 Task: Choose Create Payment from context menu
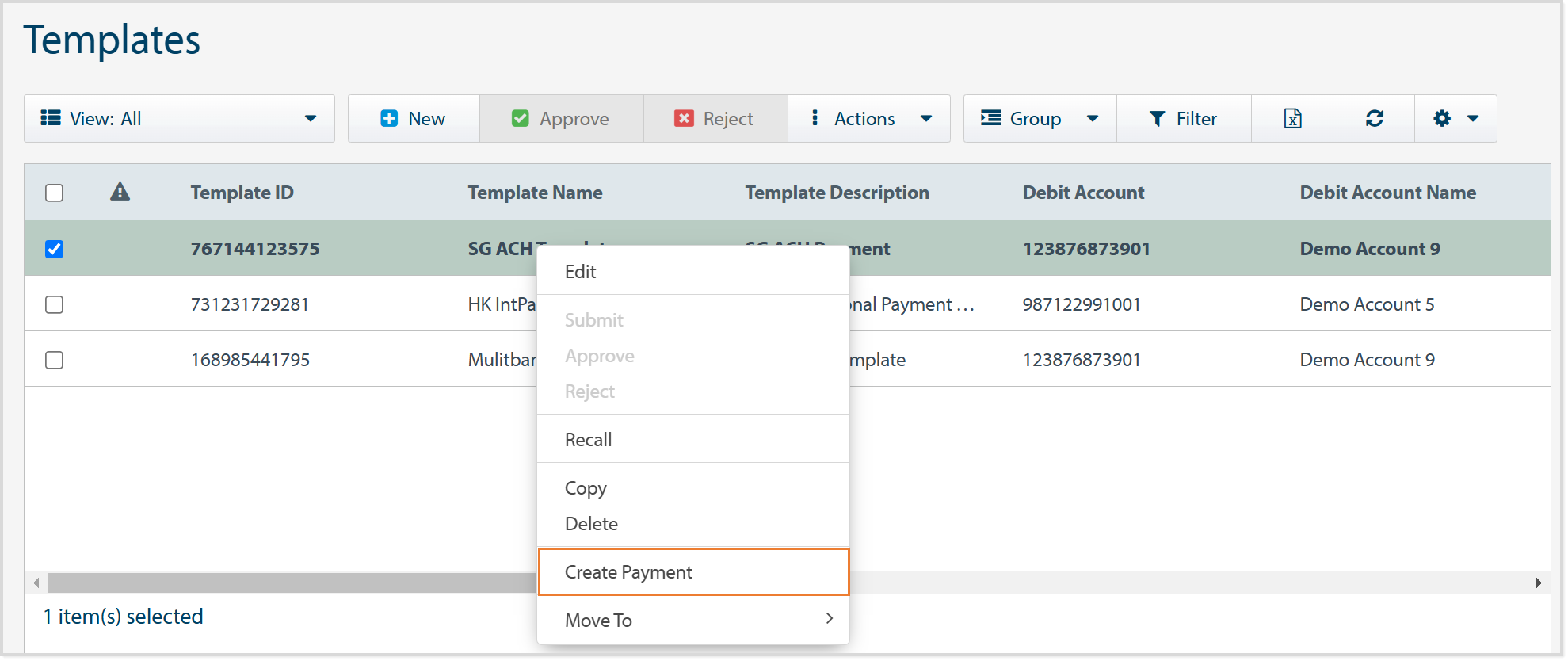pos(692,572)
